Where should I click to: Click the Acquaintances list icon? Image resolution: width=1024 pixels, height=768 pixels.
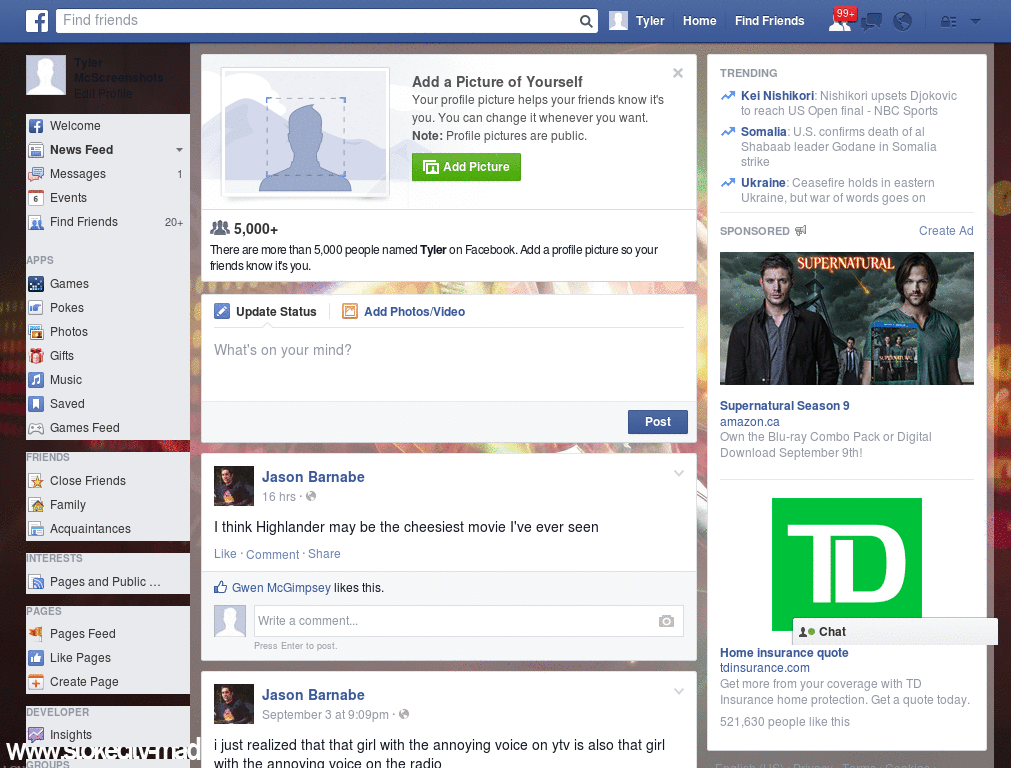pyautogui.click(x=36, y=529)
